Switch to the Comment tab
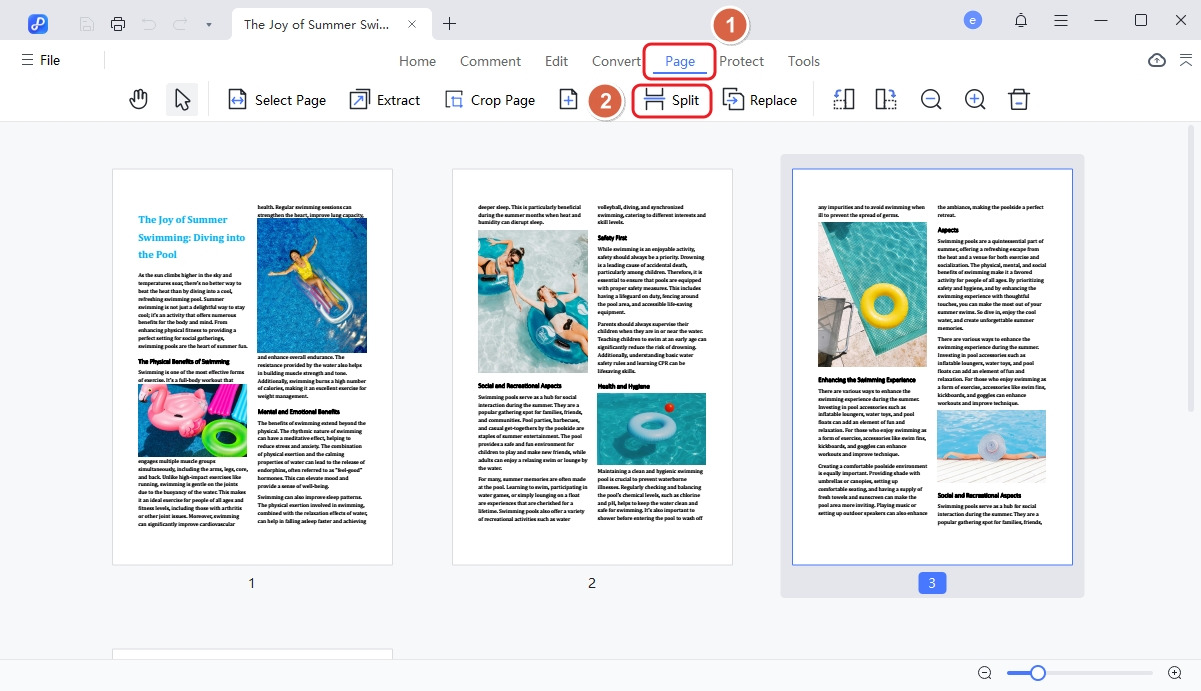1201x691 pixels. coord(490,61)
